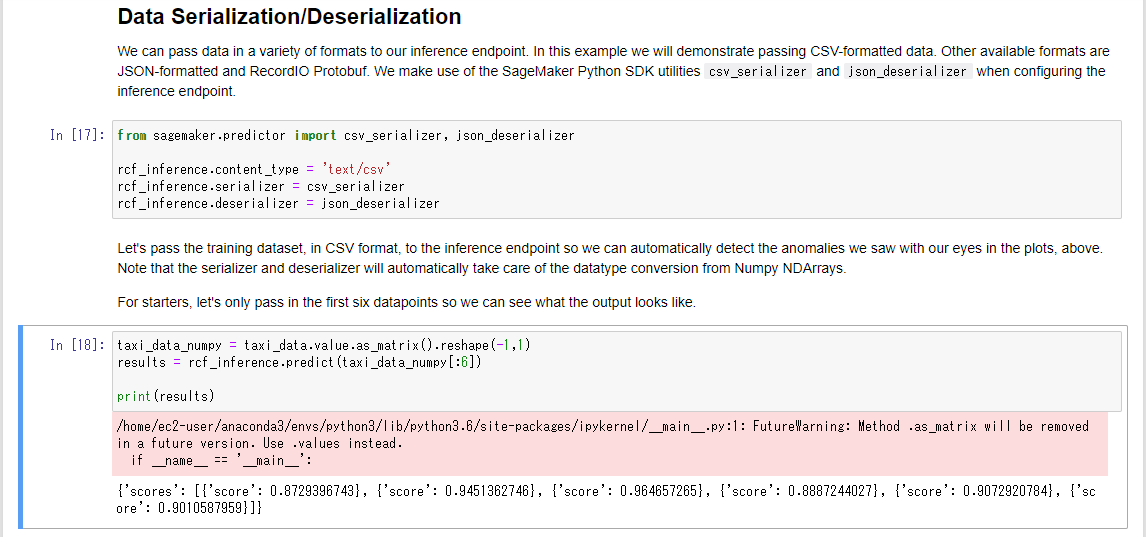Place cursor on rcf_inference.content_type line

pos(254,170)
